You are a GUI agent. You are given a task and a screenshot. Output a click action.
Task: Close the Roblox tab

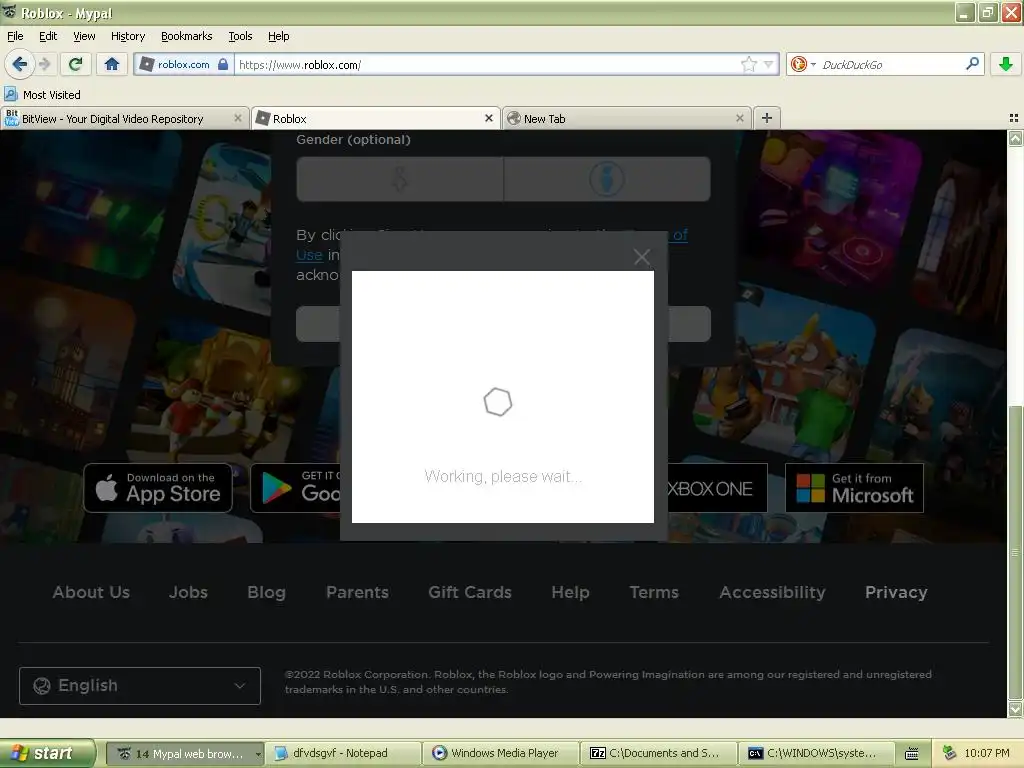click(x=488, y=118)
